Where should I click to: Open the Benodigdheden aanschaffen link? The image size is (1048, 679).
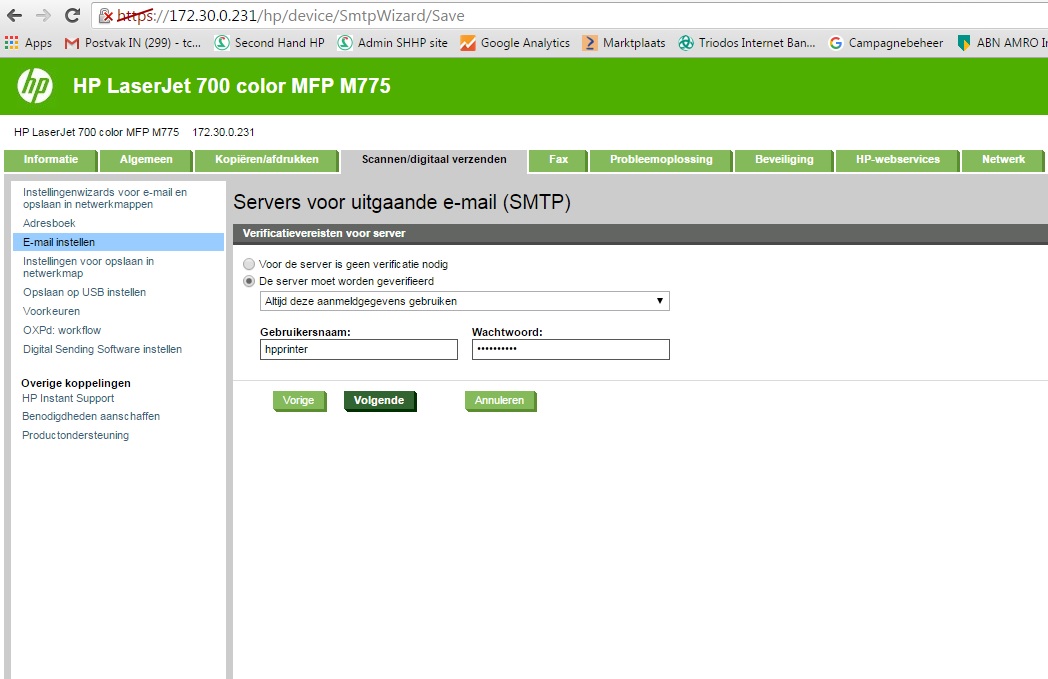(x=91, y=416)
